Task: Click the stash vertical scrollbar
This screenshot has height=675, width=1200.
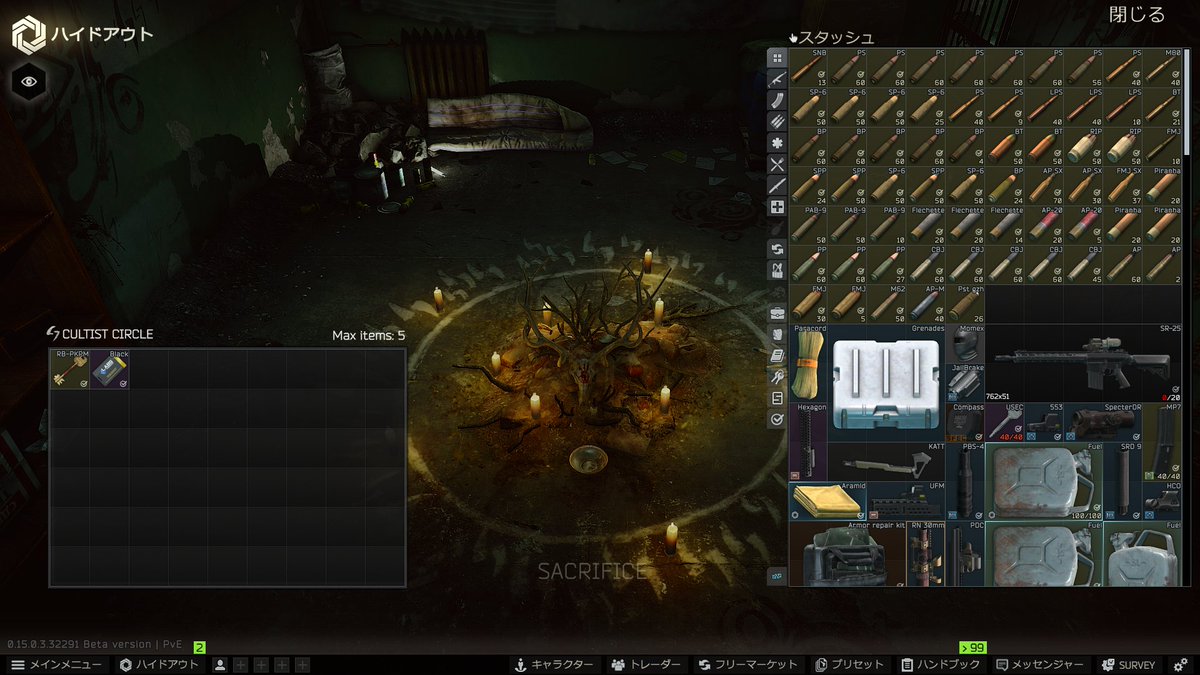Action: 1187,100
